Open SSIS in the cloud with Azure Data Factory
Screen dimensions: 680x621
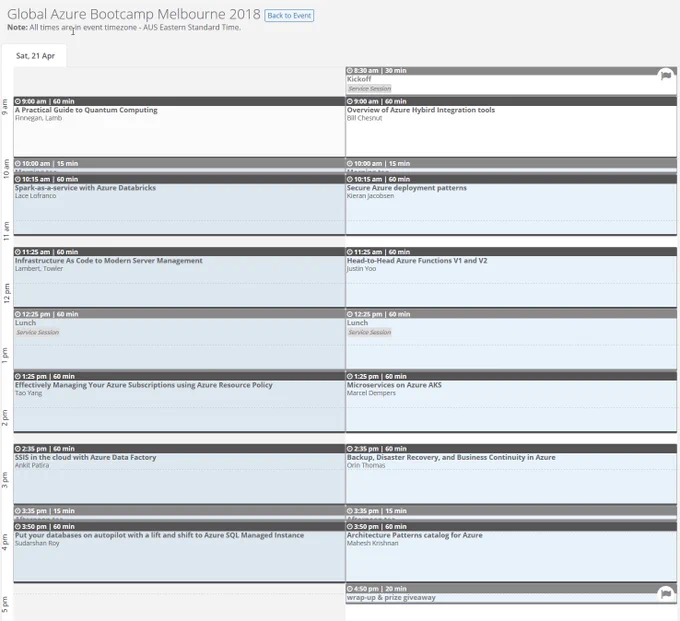[x=85, y=457]
